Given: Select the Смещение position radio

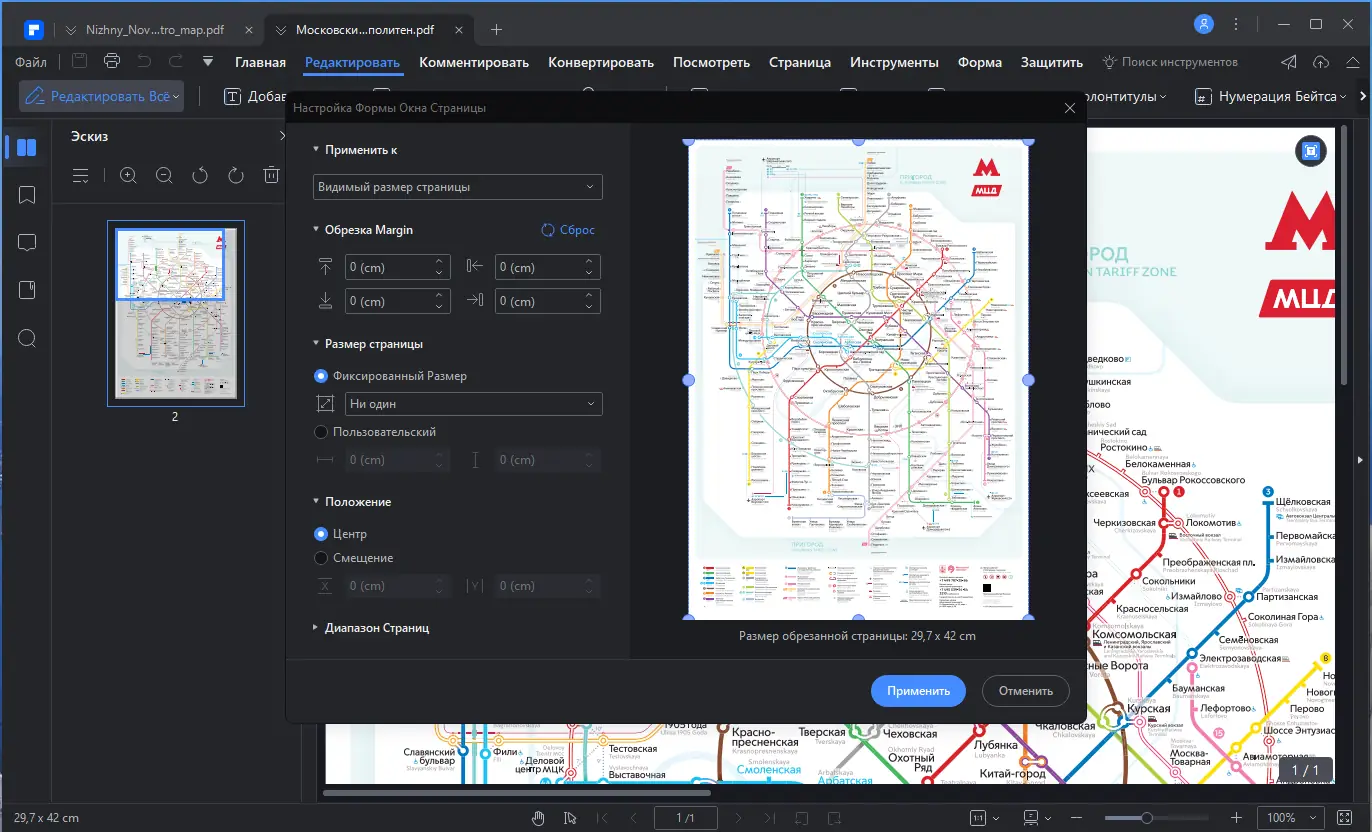Looking at the screenshot, I should coord(321,558).
